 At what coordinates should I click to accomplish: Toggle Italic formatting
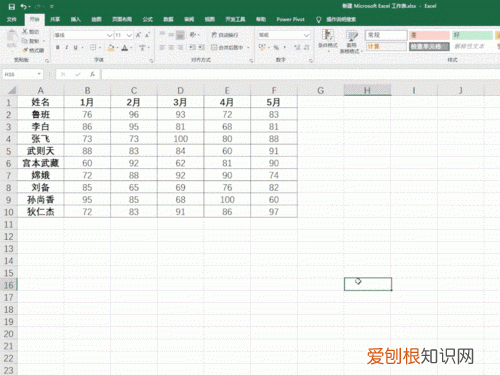pyautogui.click(x=67, y=48)
